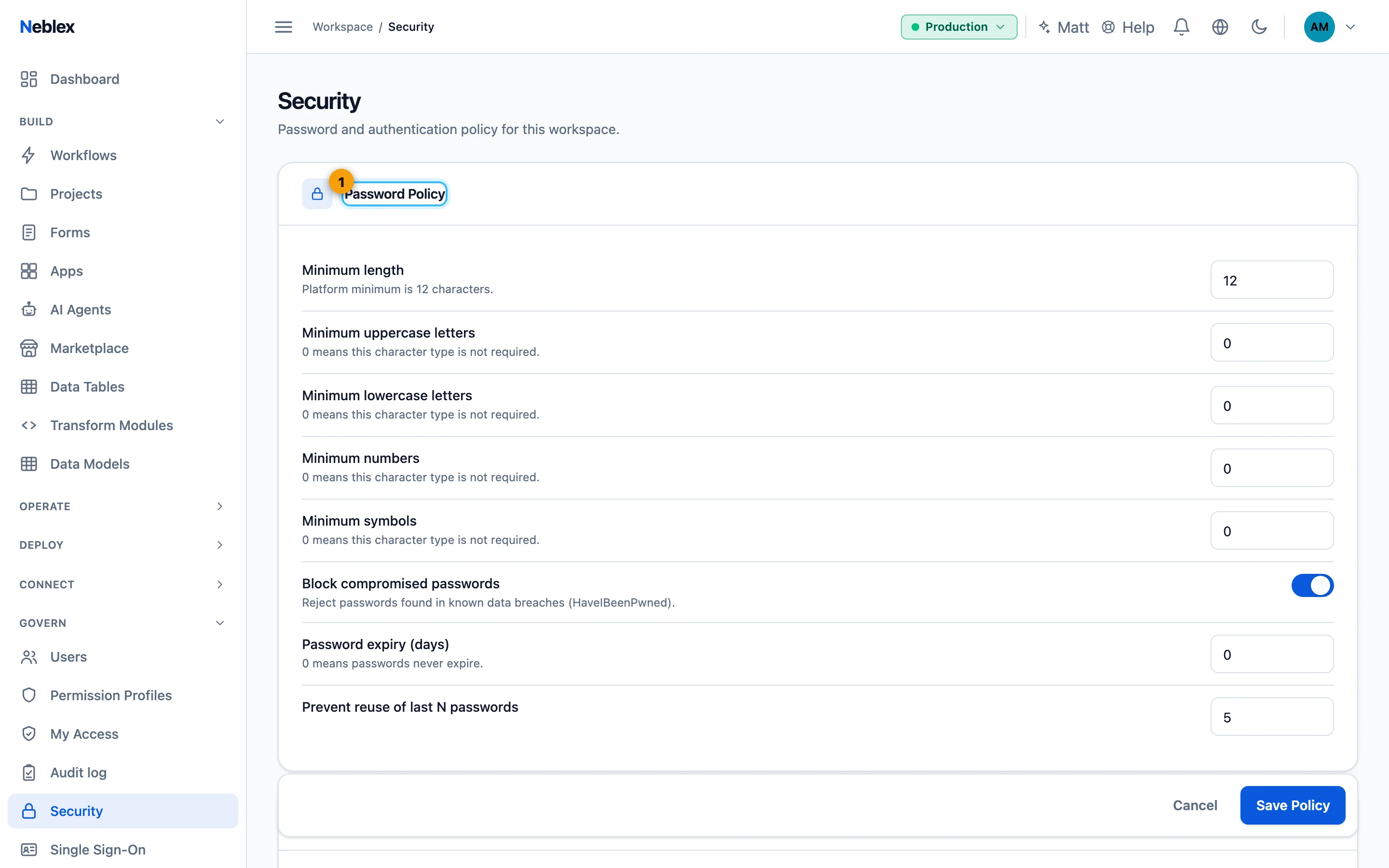Click the Marketplace storefront icon
Image resolution: width=1389 pixels, height=868 pixels.
pyautogui.click(x=29, y=348)
